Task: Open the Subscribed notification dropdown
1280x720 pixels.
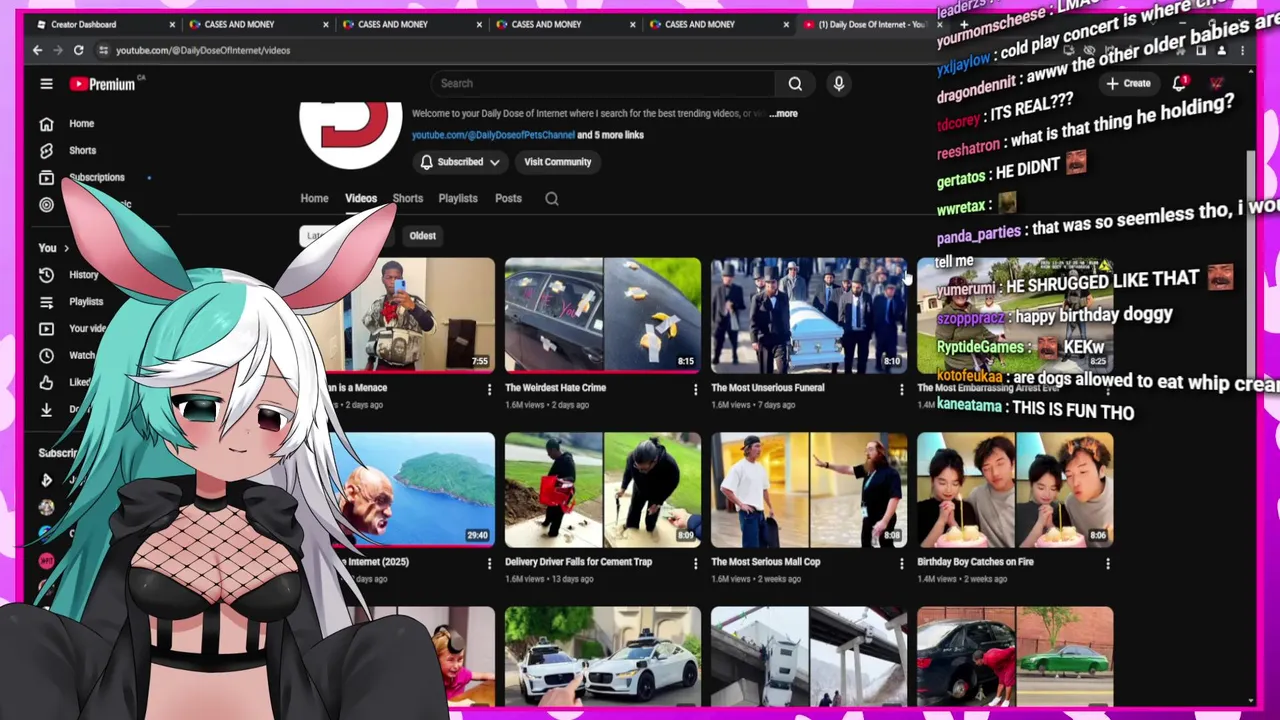Action: pos(460,162)
